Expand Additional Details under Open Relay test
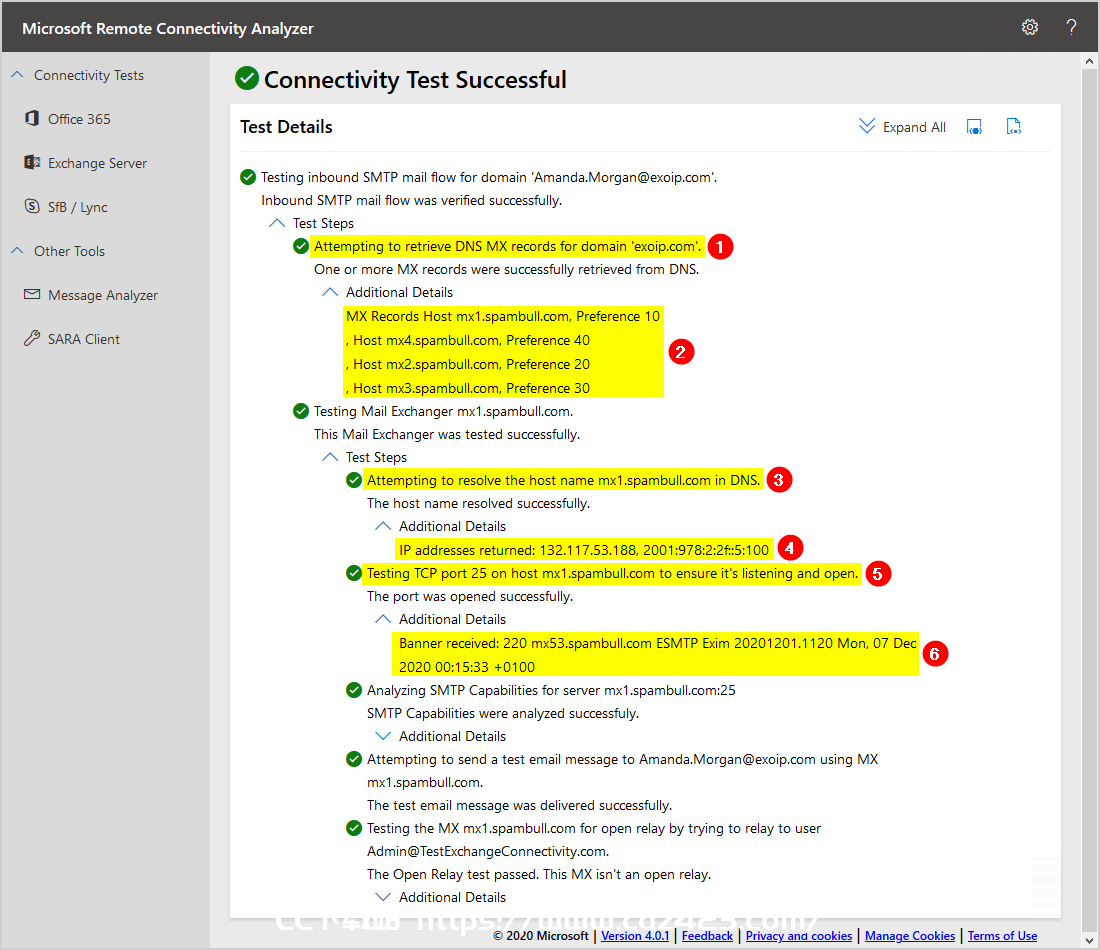The width and height of the screenshot is (1100, 950). pyautogui.click(x=383, y=897)
